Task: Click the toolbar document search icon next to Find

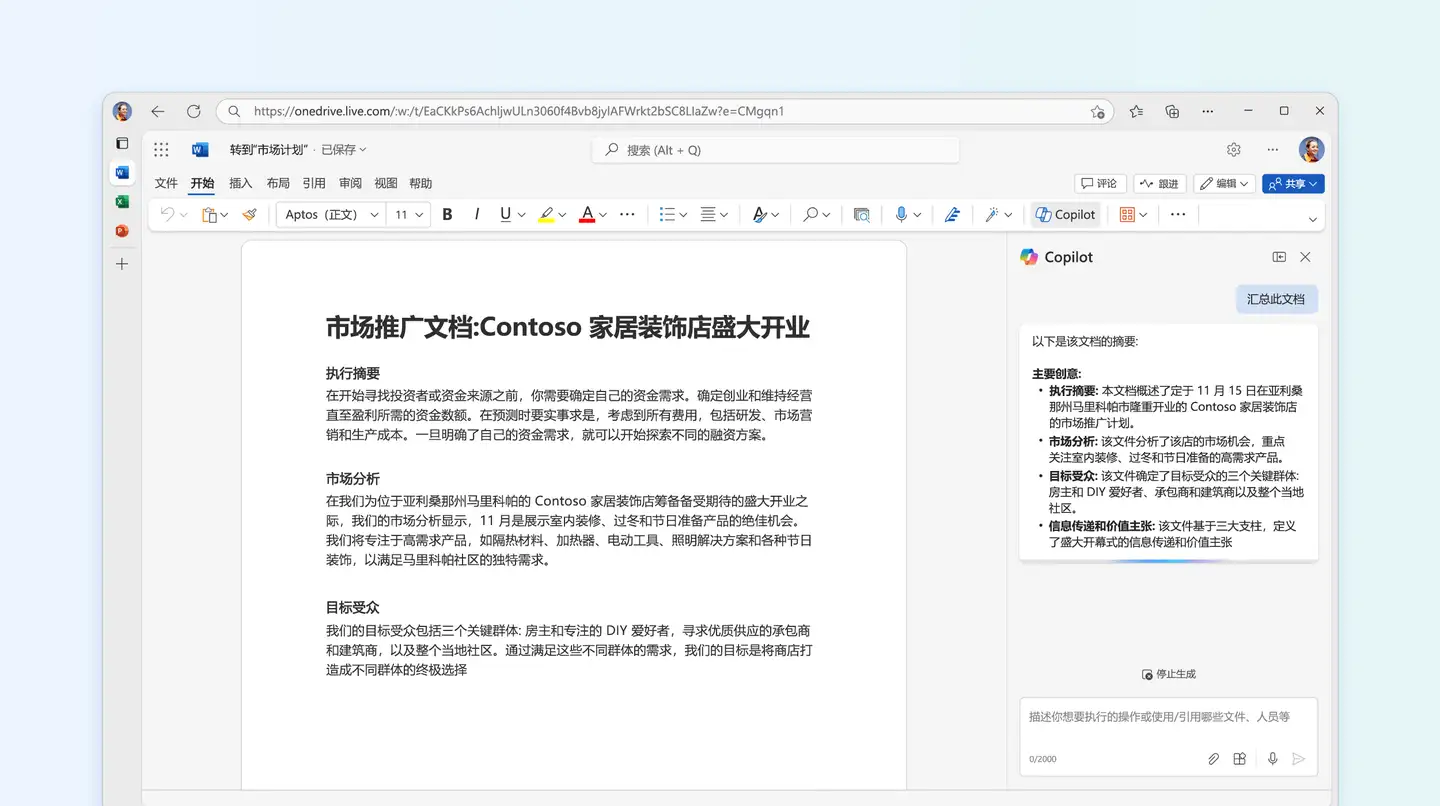Action: pos(861,214)
